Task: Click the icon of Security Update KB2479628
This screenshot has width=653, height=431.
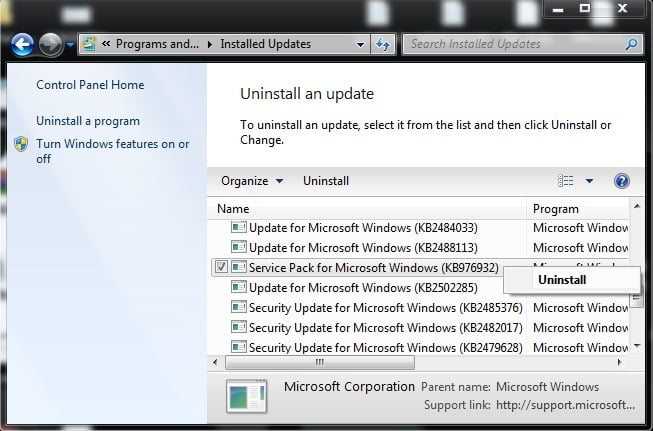Action: 239,347
